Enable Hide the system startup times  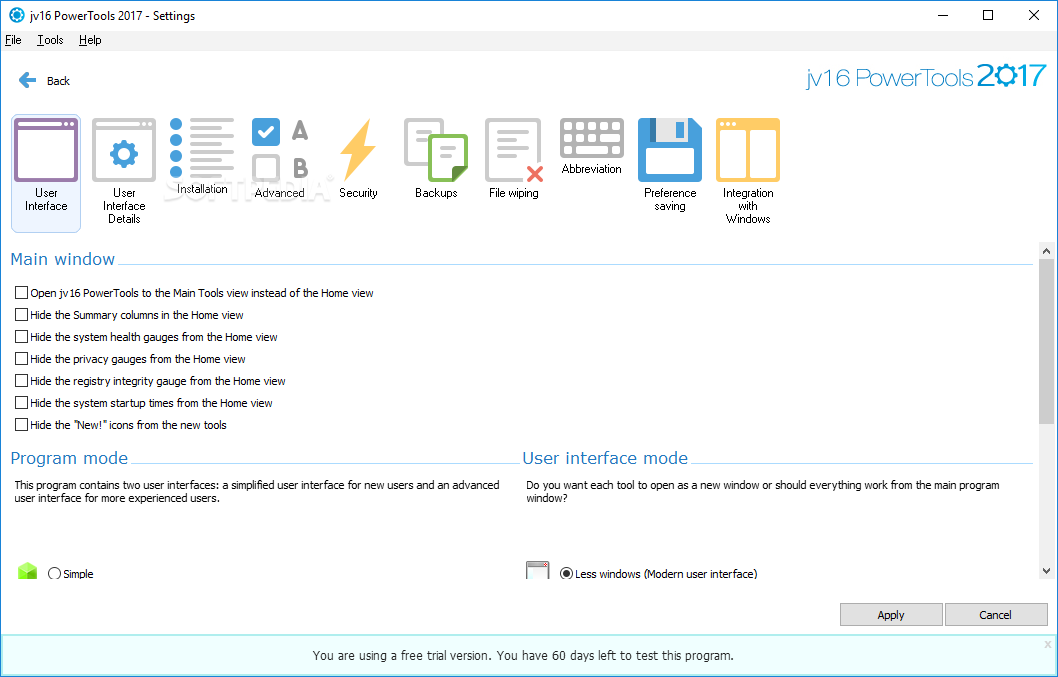tap(22, 402)
